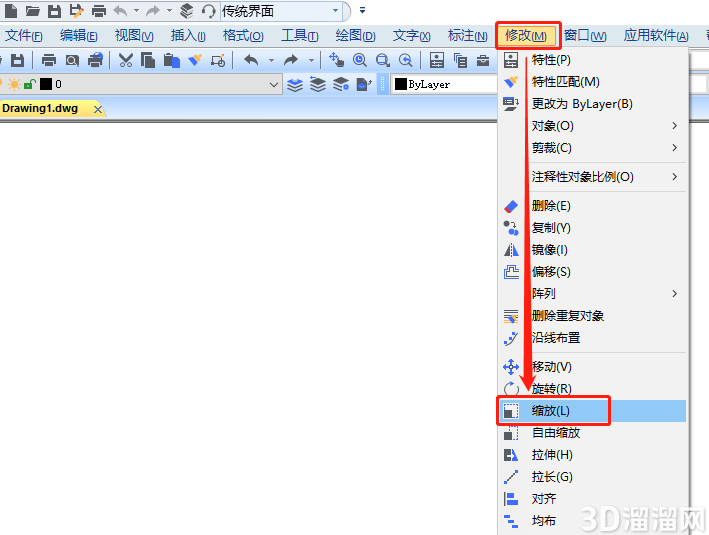Open the ByLayer color dropdown
Screen dimensions: 709x535
(444, 84)
